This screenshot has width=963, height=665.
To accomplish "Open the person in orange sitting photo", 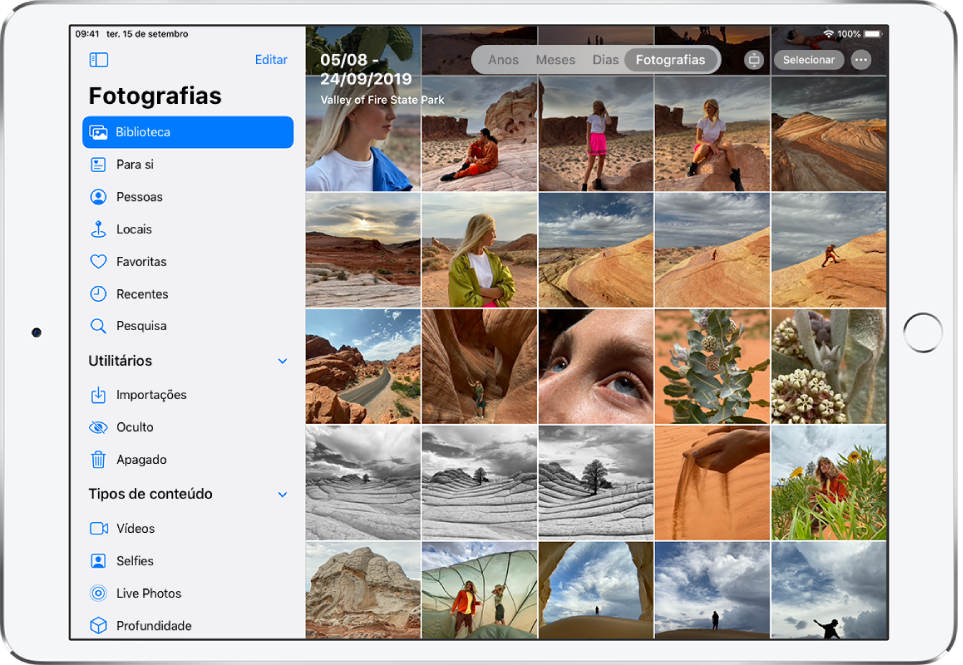I will [x=479, y=134].
